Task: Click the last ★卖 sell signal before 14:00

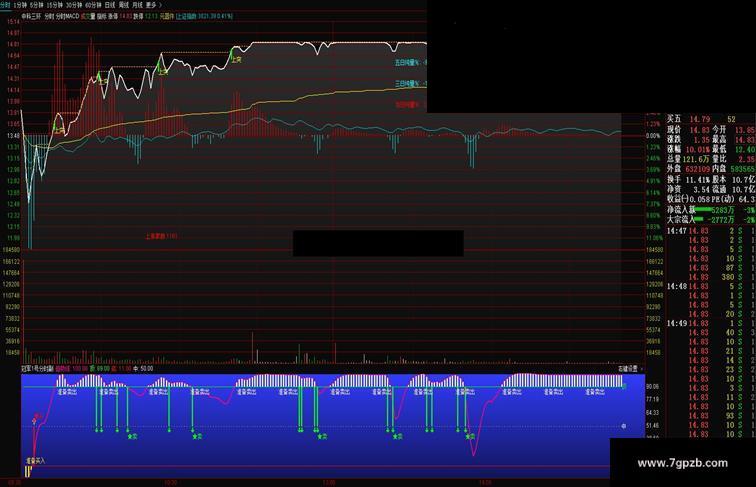Action: [x=470, y=436]
